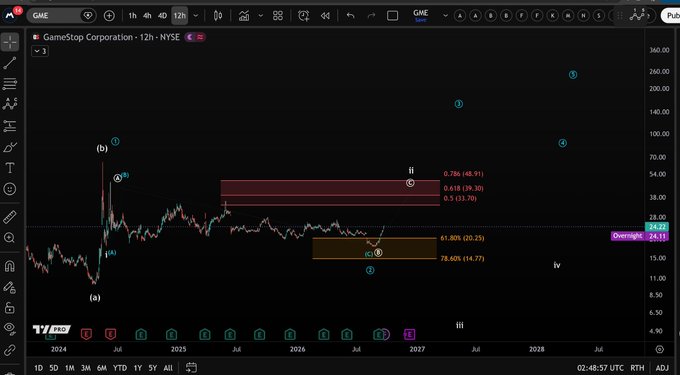Screen dimensions: 680x375
Task: Undo the last chart action
Action: pos(350,16)
